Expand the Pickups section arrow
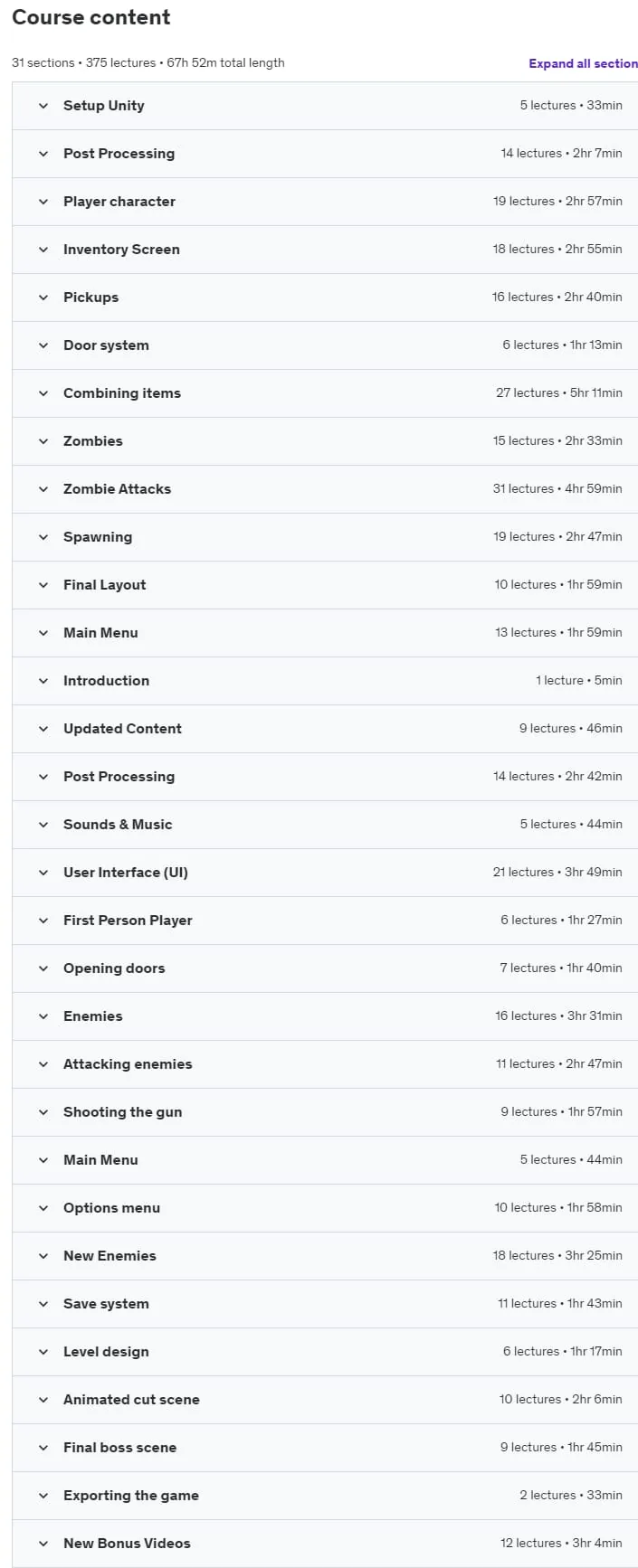Viewport: 638px width, 1568px height. pyautogui.click(x=43, y=298)
